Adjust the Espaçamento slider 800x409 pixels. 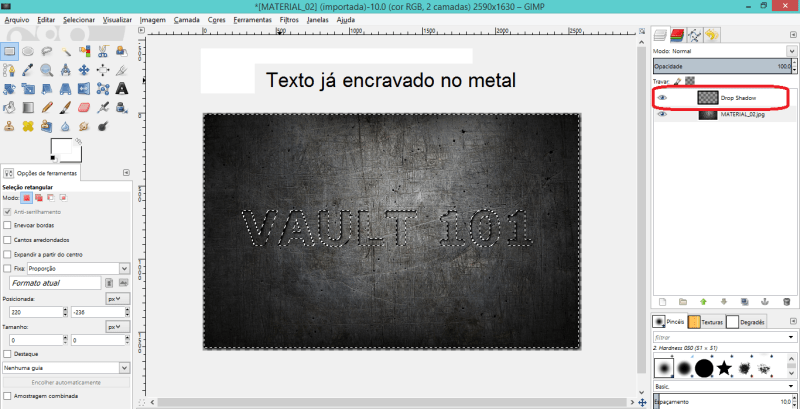724,402
